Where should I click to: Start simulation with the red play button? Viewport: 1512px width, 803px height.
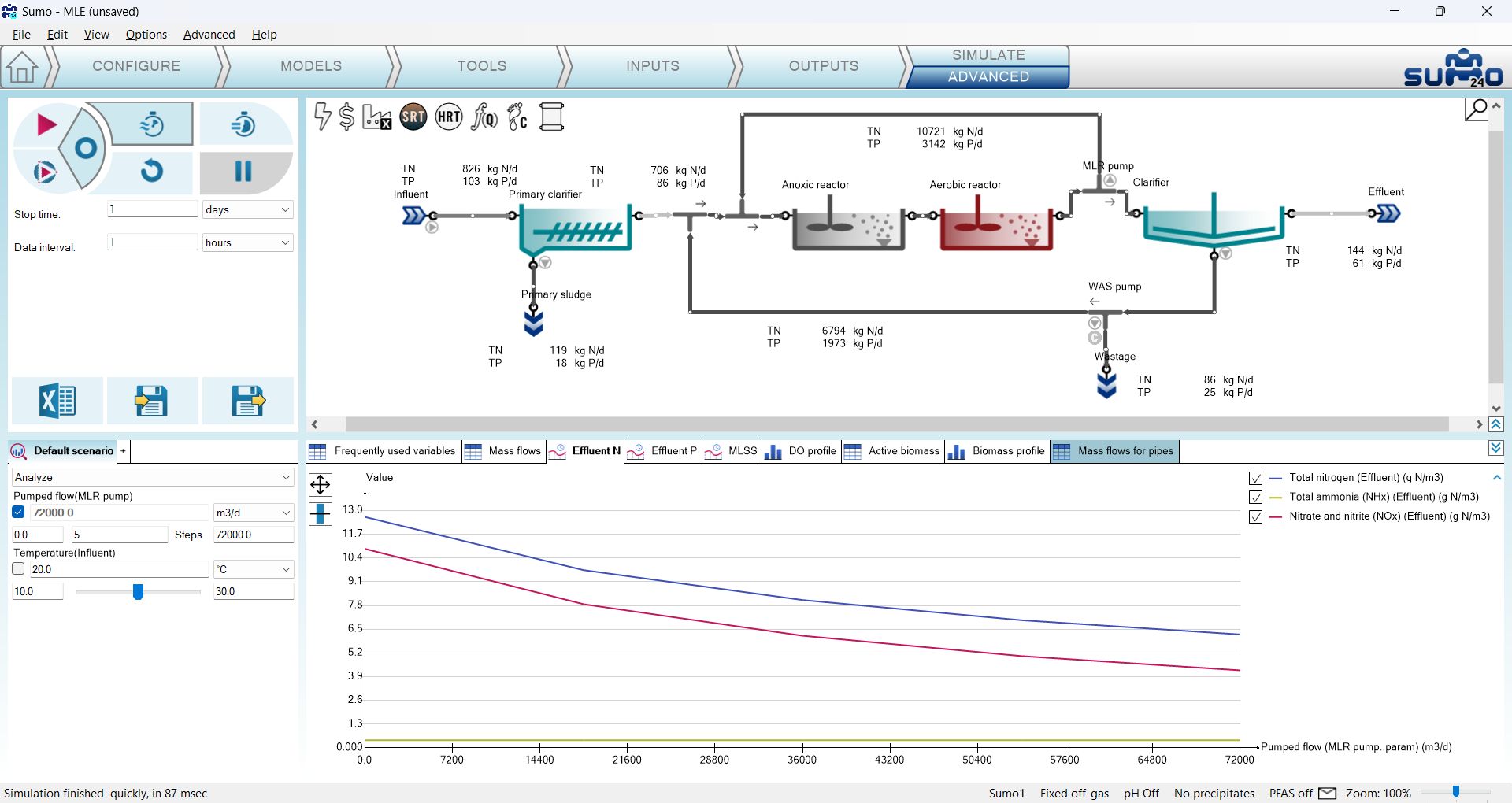(46, 124)
